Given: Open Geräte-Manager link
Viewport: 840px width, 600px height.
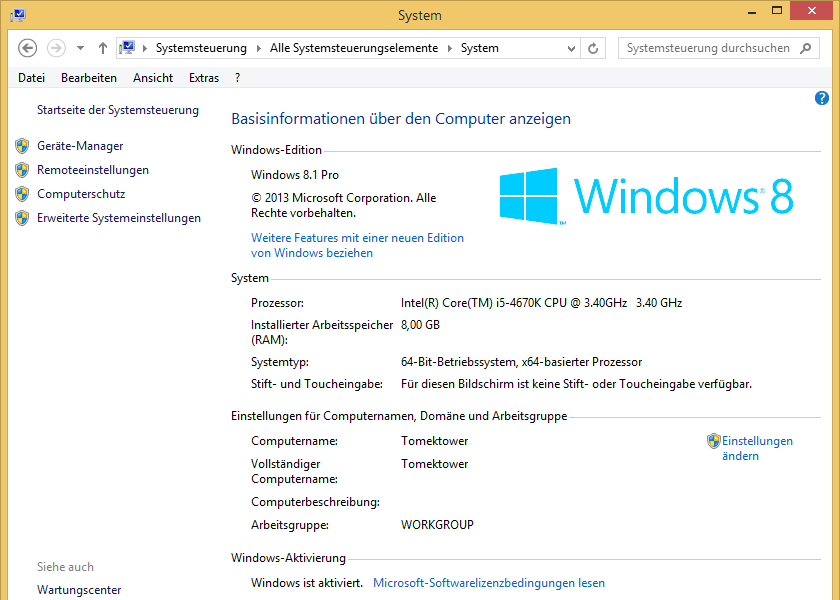Looking at the screenshot, I should [80, 146].
